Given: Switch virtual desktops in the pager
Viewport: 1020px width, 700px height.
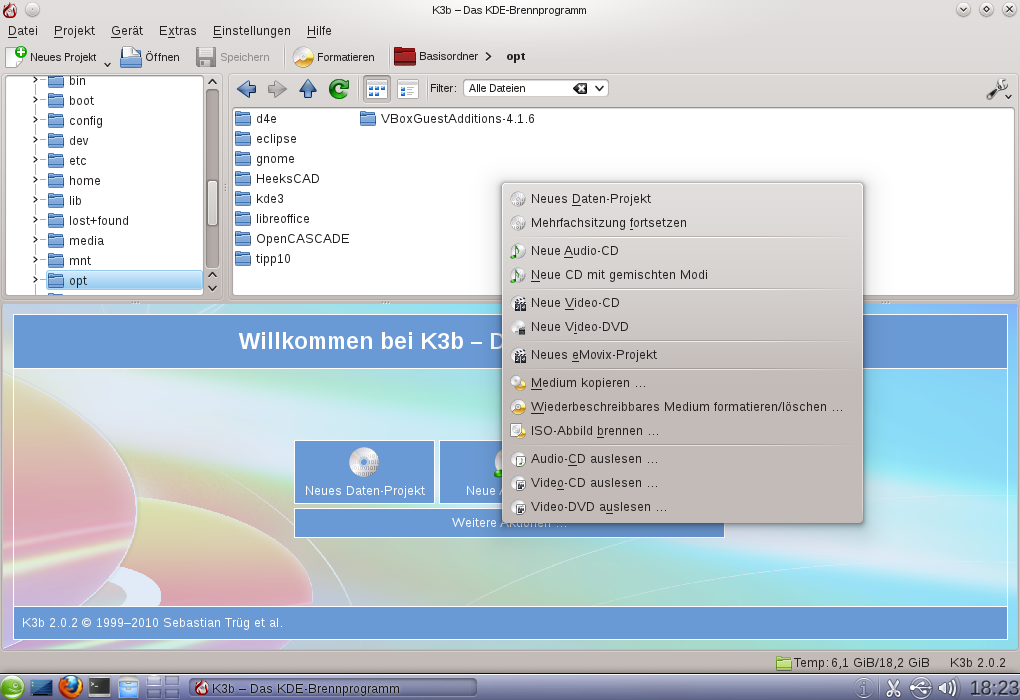Looking at the screenshot, I should pyautogui.click(x=163, y=687).
